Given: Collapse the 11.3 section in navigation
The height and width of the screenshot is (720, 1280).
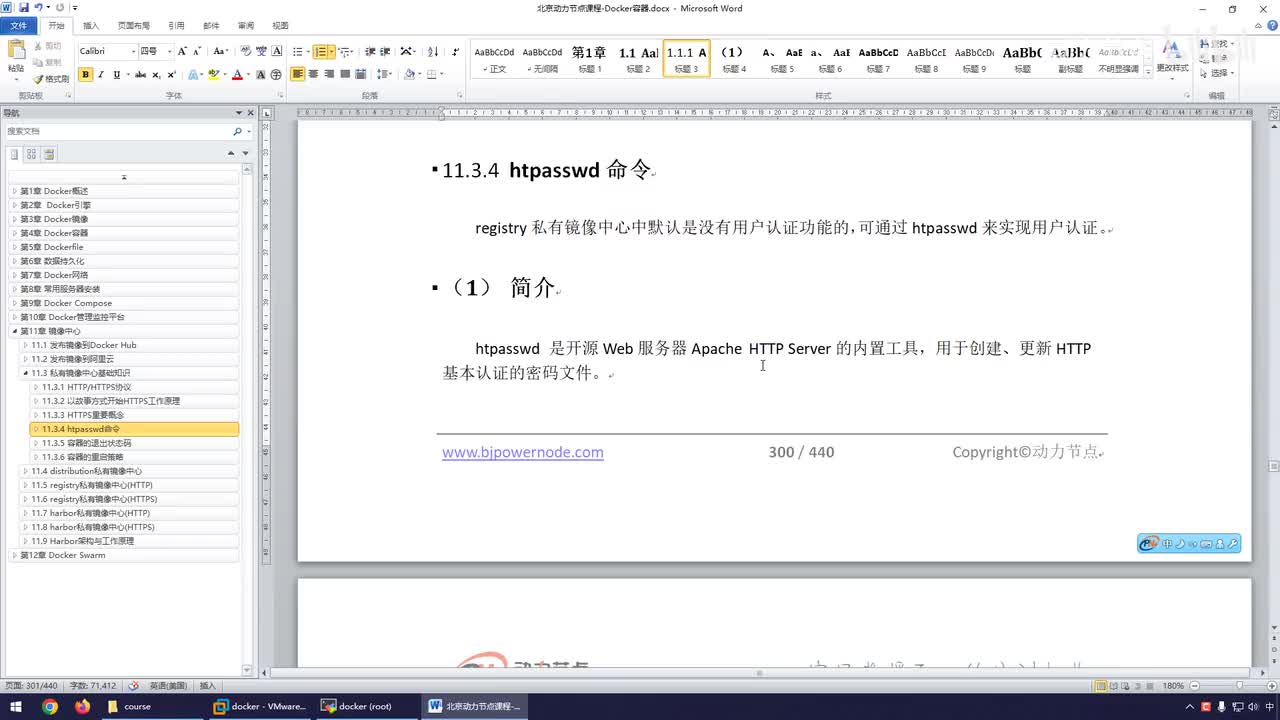Looking at the screenshot, I should coord(25,373).
